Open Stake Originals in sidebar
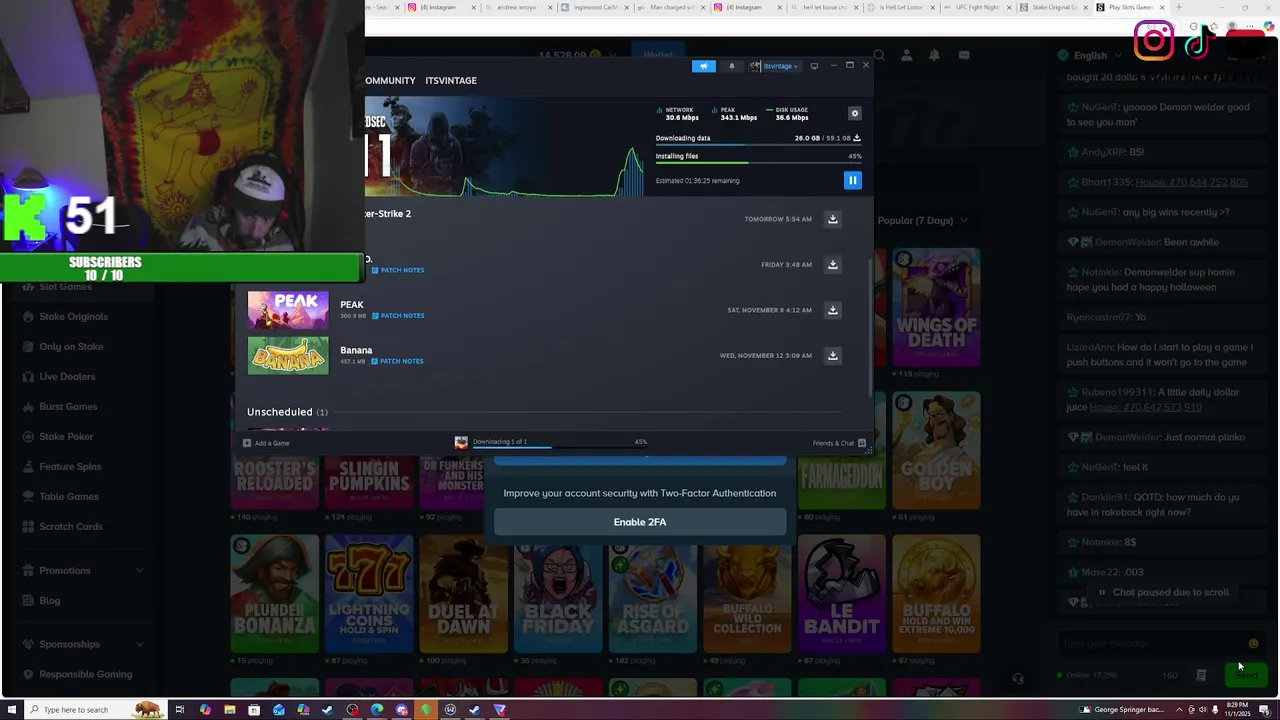Image resolution: width=1280 pixels, height=720 pixels. tap(73, 317)
